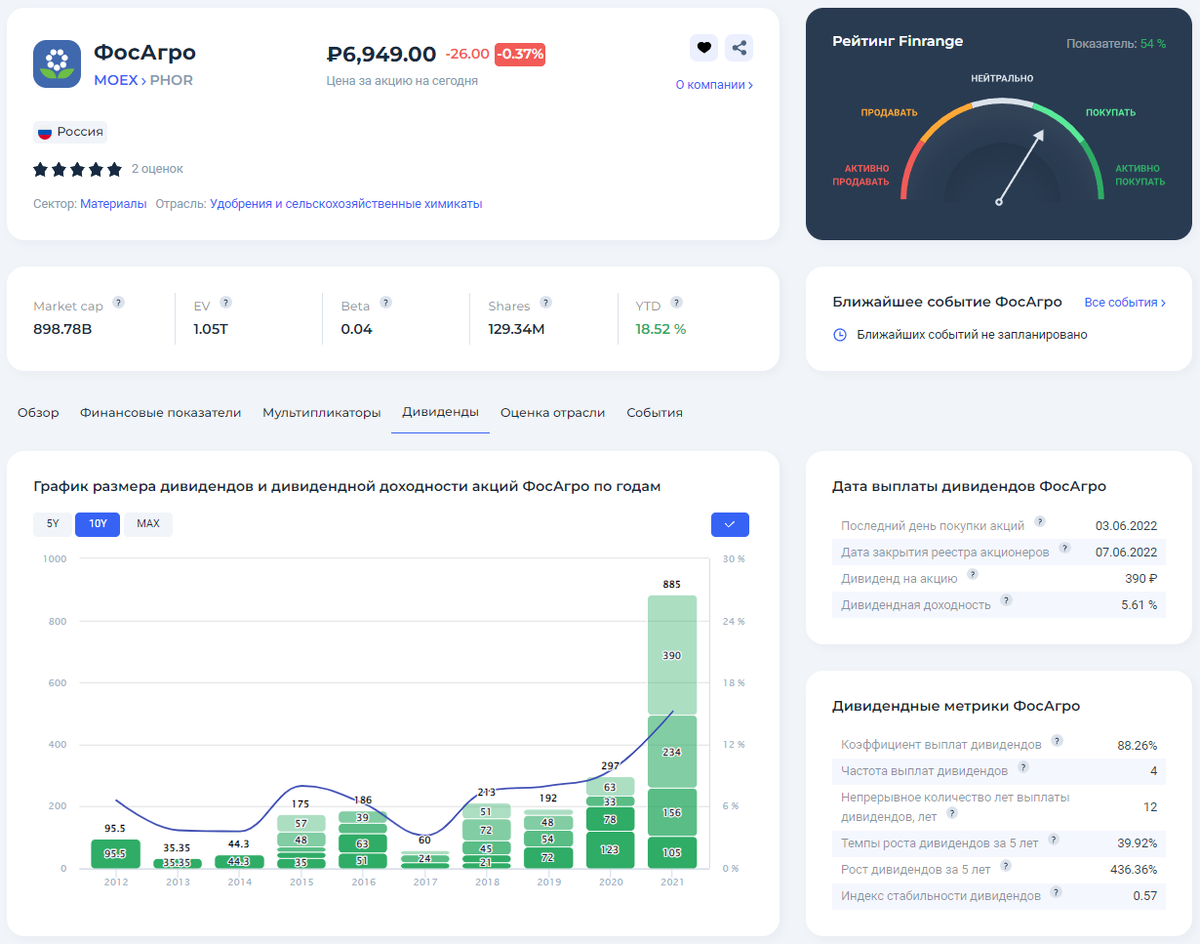
Task: Click the share icon near the price
Action: [739, 47]
